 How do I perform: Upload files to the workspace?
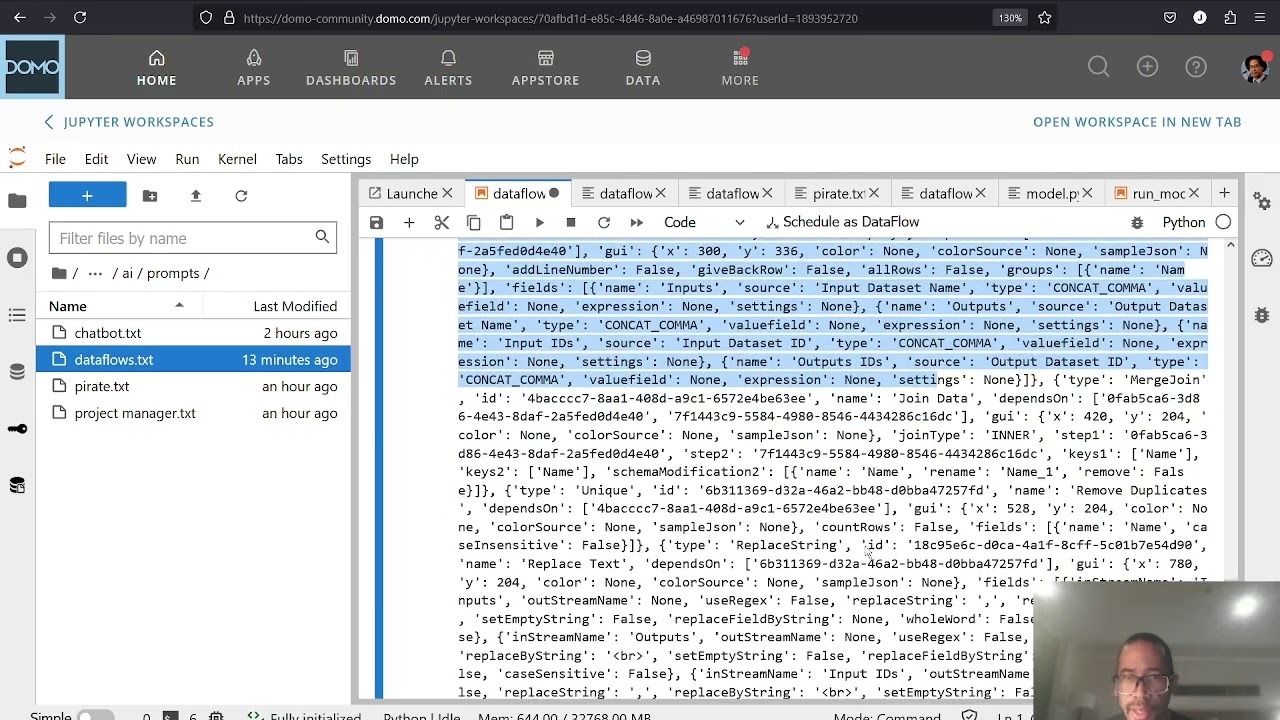(x=196, y=196)
